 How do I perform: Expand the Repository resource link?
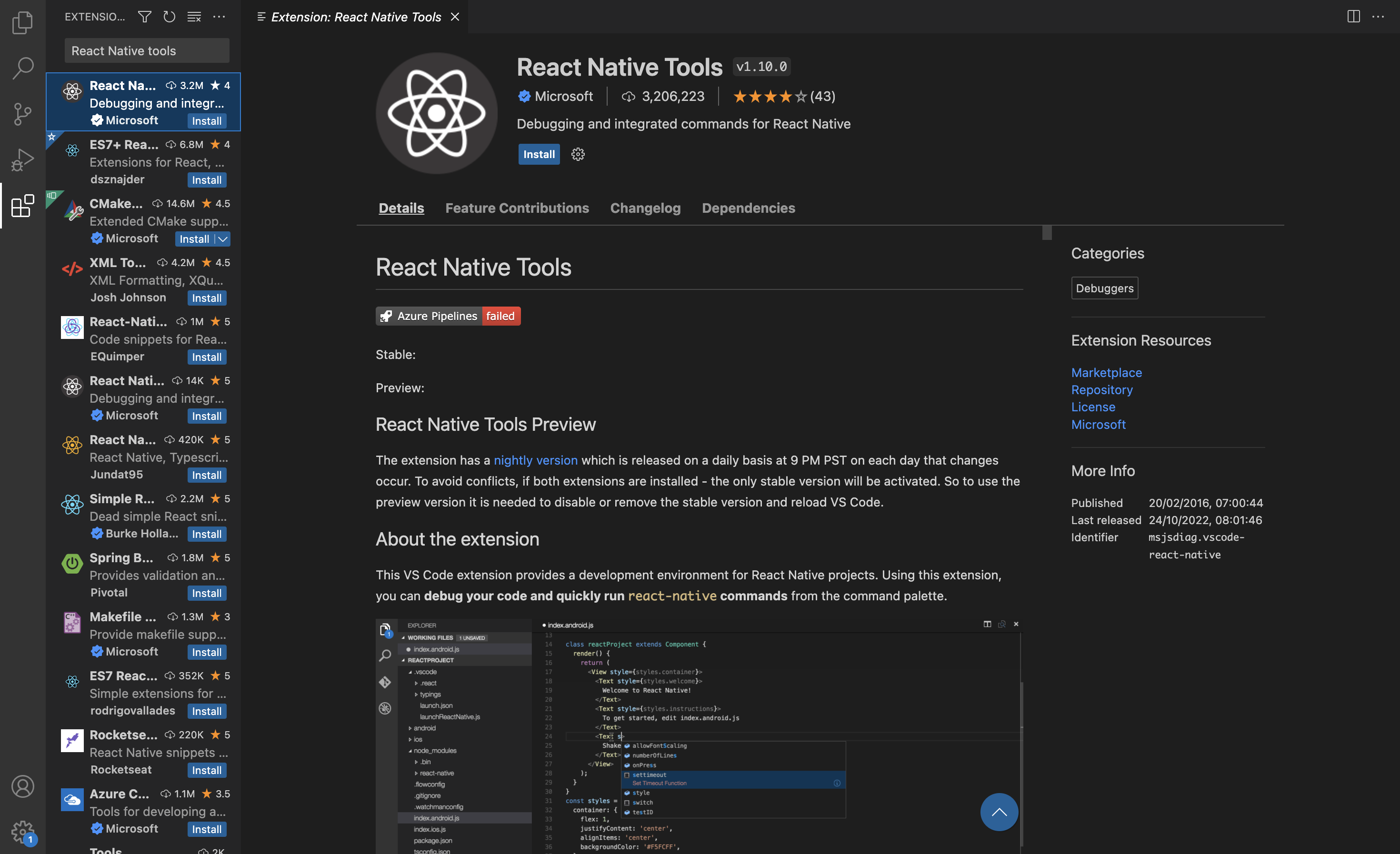pos(1102,389)
